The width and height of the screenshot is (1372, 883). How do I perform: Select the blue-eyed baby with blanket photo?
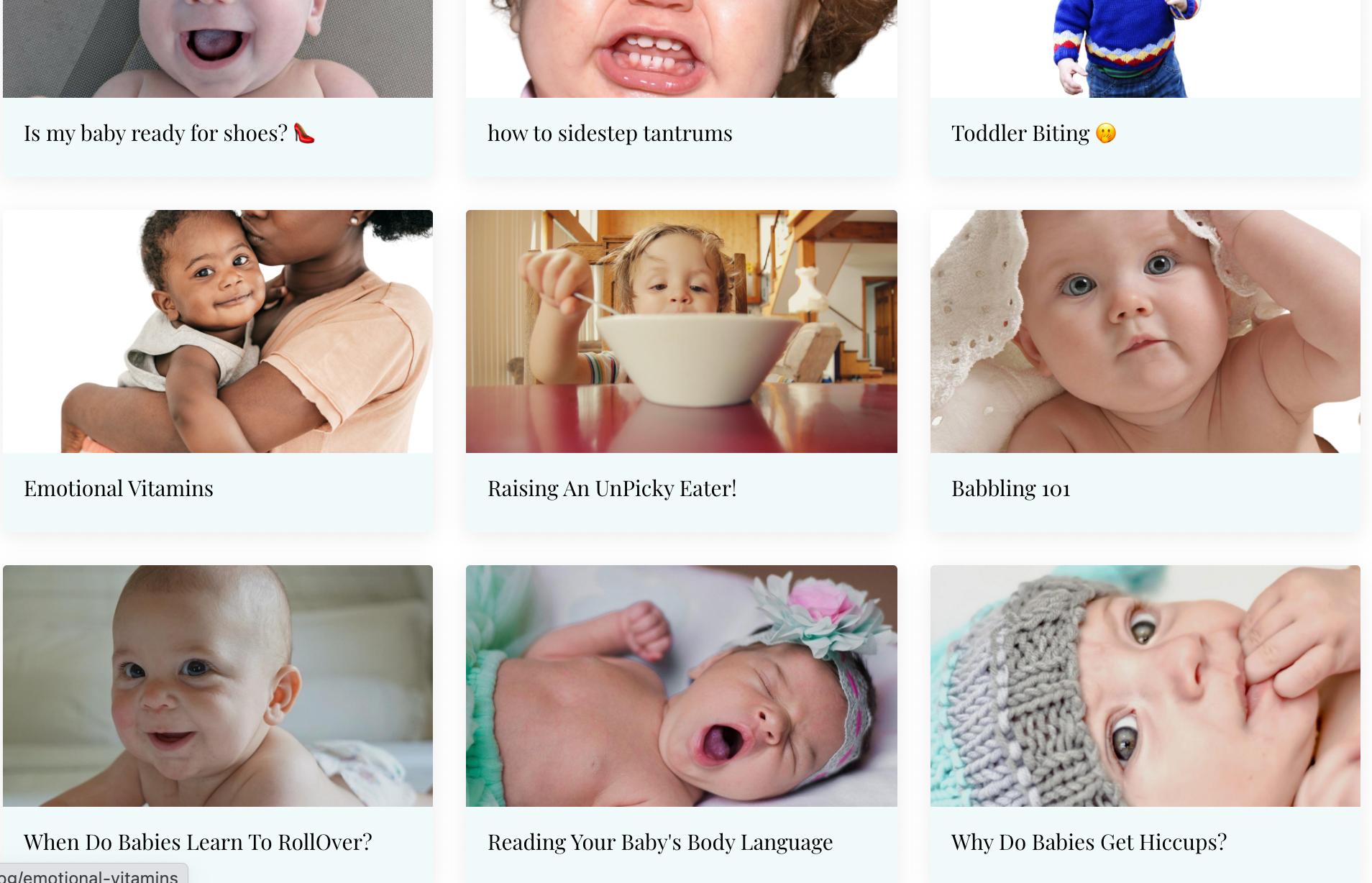tap(1145, 331)
